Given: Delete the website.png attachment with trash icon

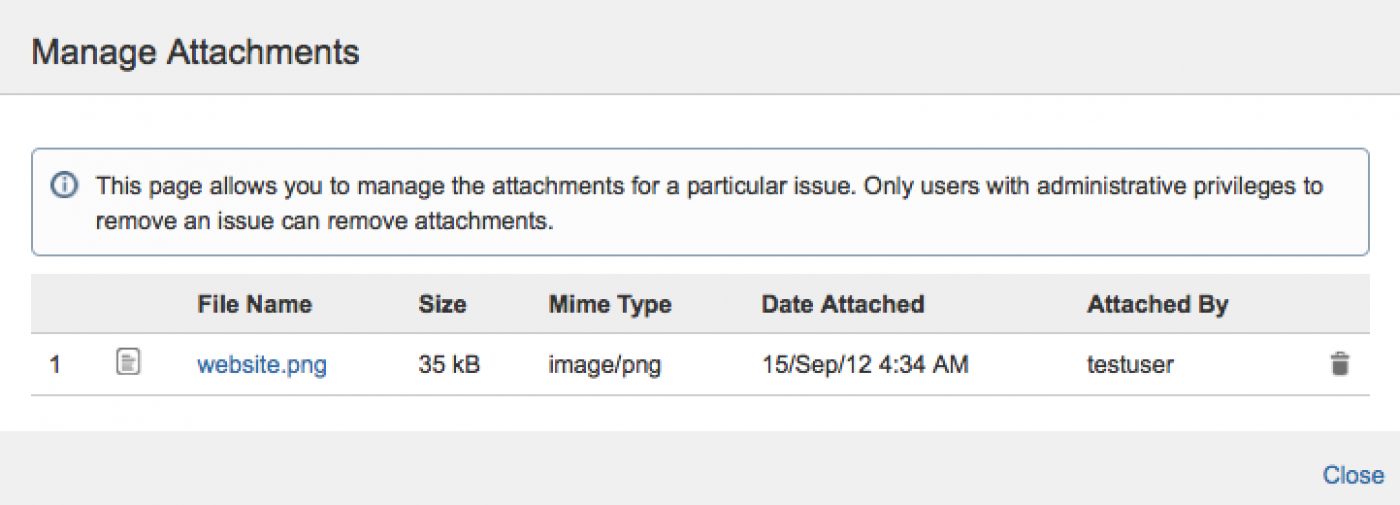Looking at the screenshot, I should pyautogui.click(x=1339, y=364).
